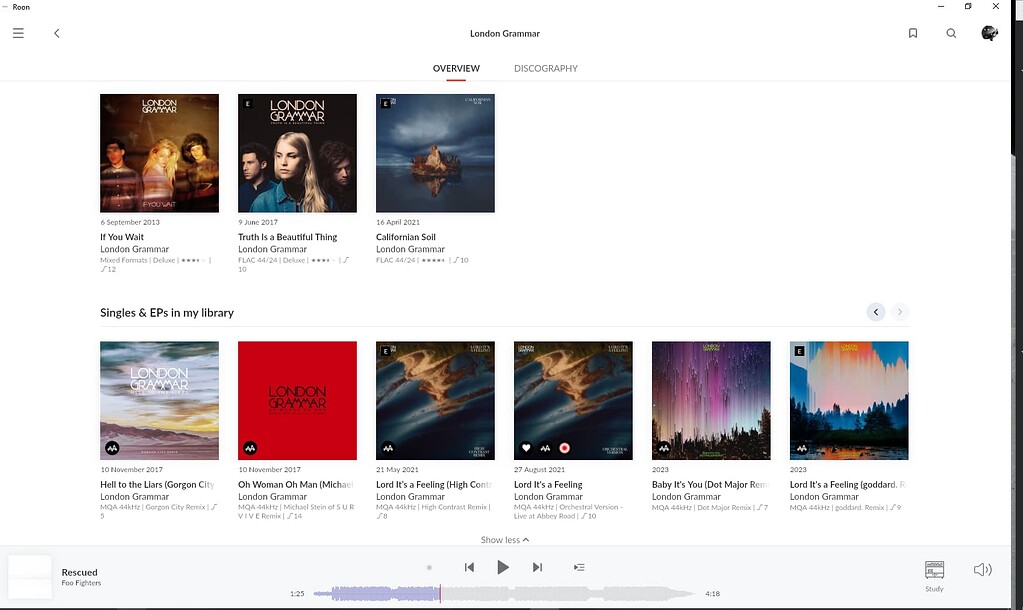Viewport: 1023px width, 610px height.
Task: Open bookmarks via the bookmark icon
Action: point(912,32)
